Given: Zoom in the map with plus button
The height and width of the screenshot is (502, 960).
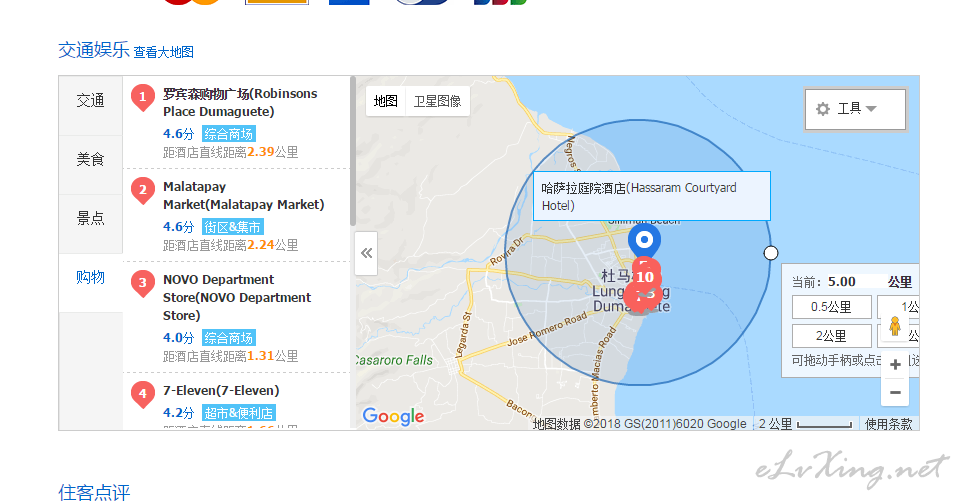Looking at the screenshot, I should pyautogui.click(x=895, y=365).
